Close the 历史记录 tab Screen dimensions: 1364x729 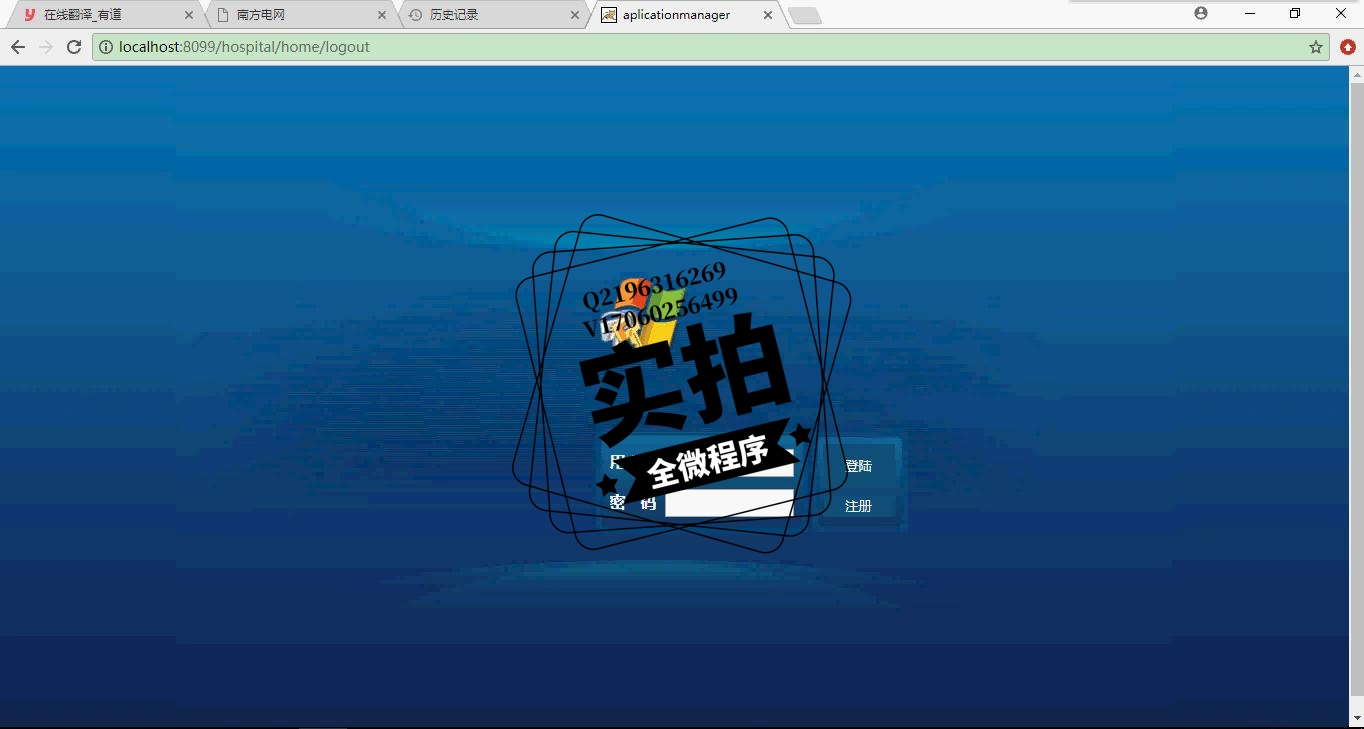(575, 15)
